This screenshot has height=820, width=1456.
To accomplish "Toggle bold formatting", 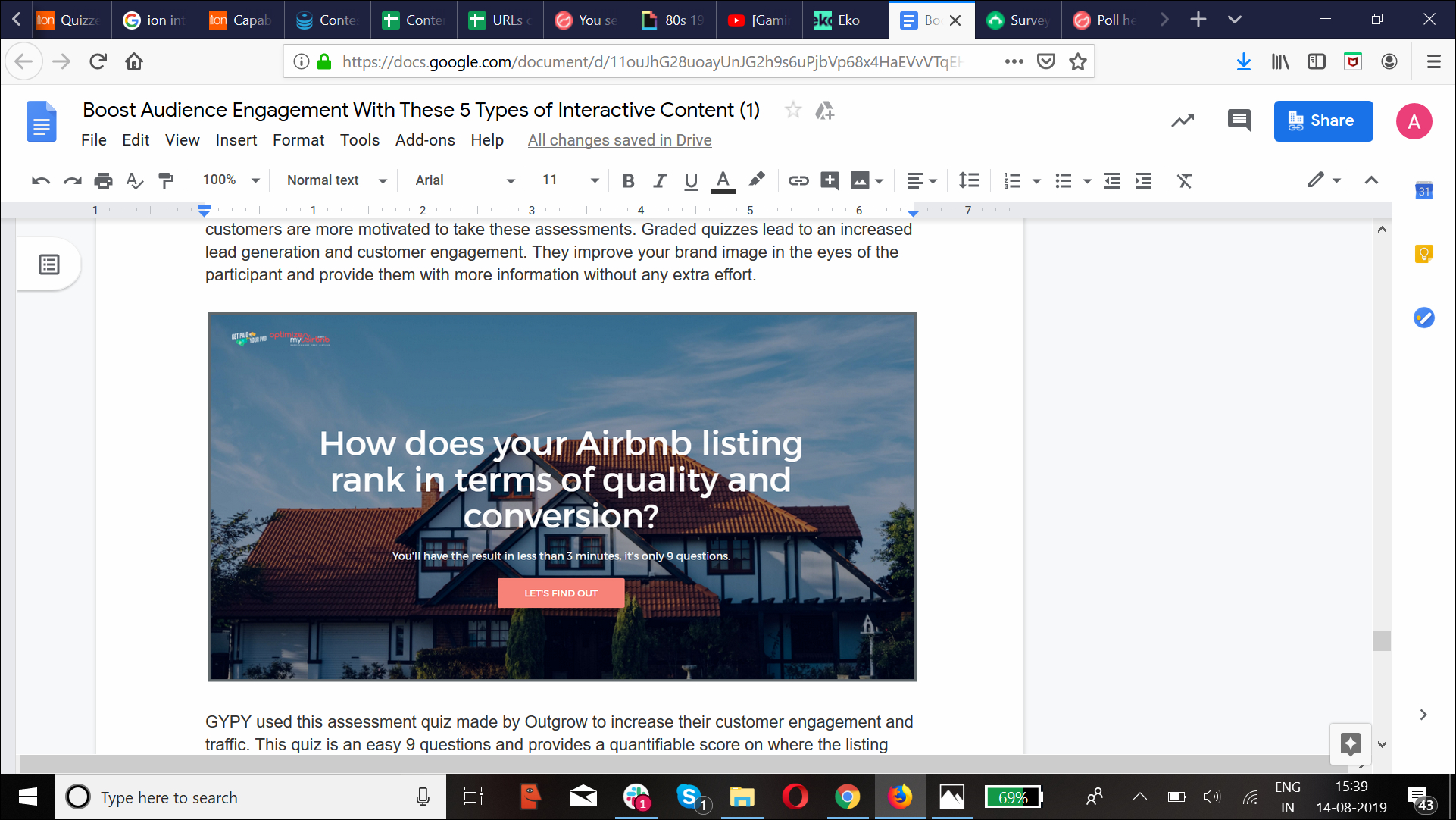I will (x=628, y=180).
